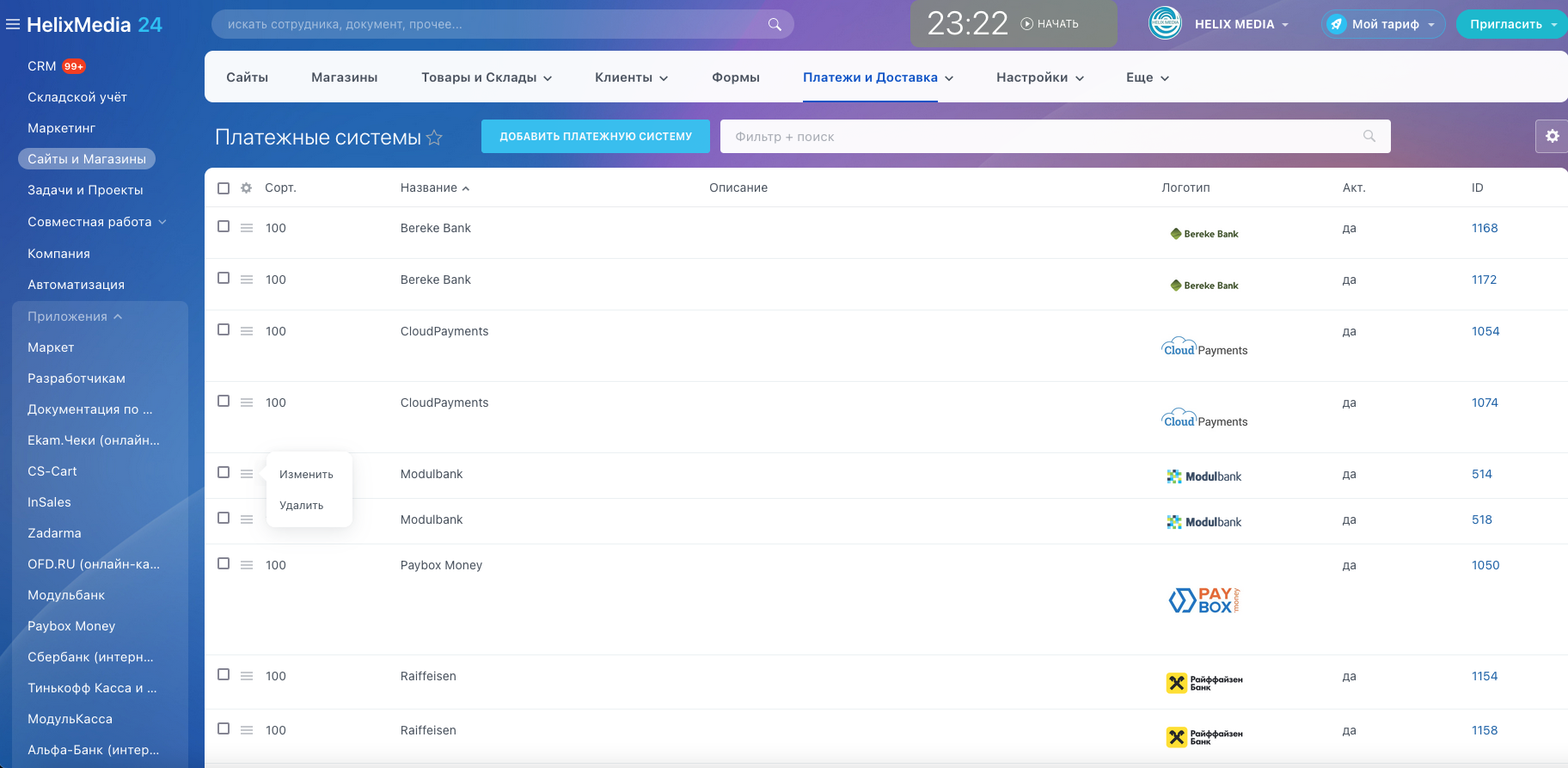
Task: Open row menu icon for Modulbank 518
Action: (247, 519)
